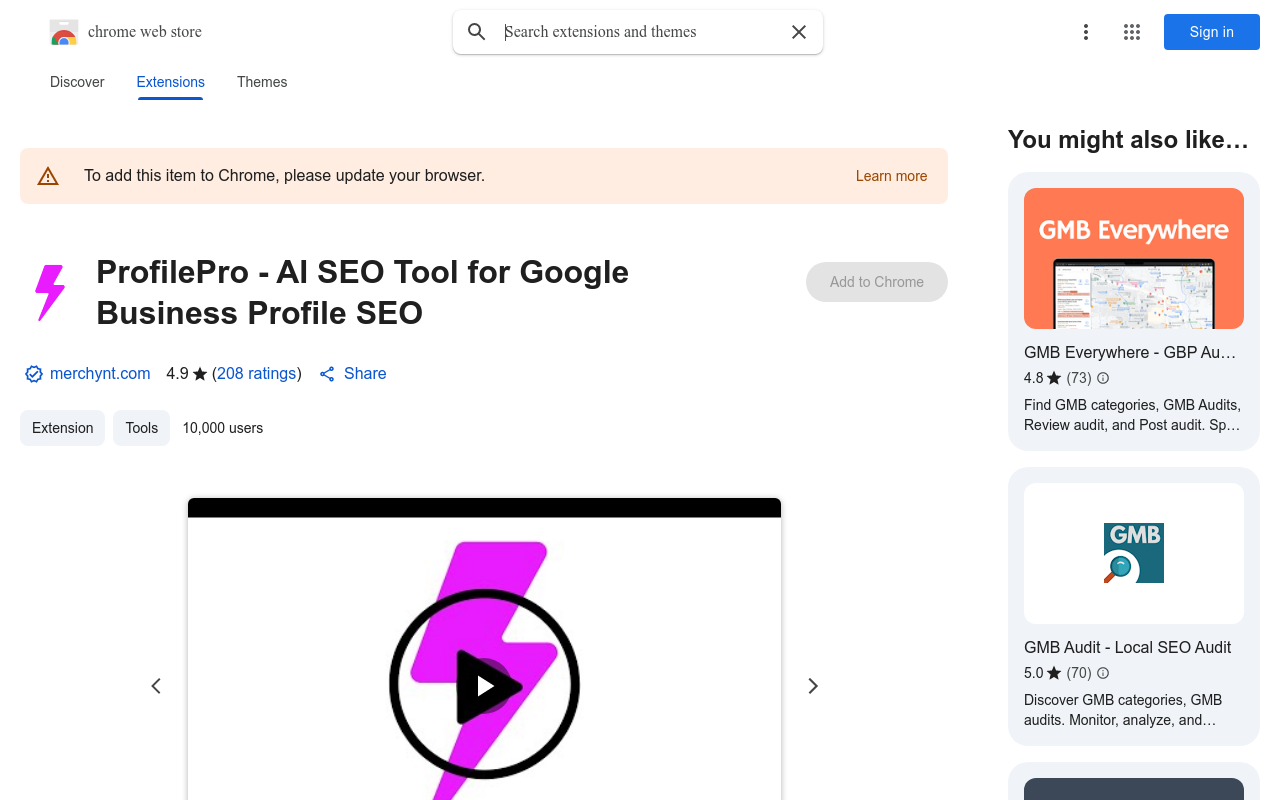Open the Google apps grid
This screenshot has width=1280, height=800.
pos(1131,31)
